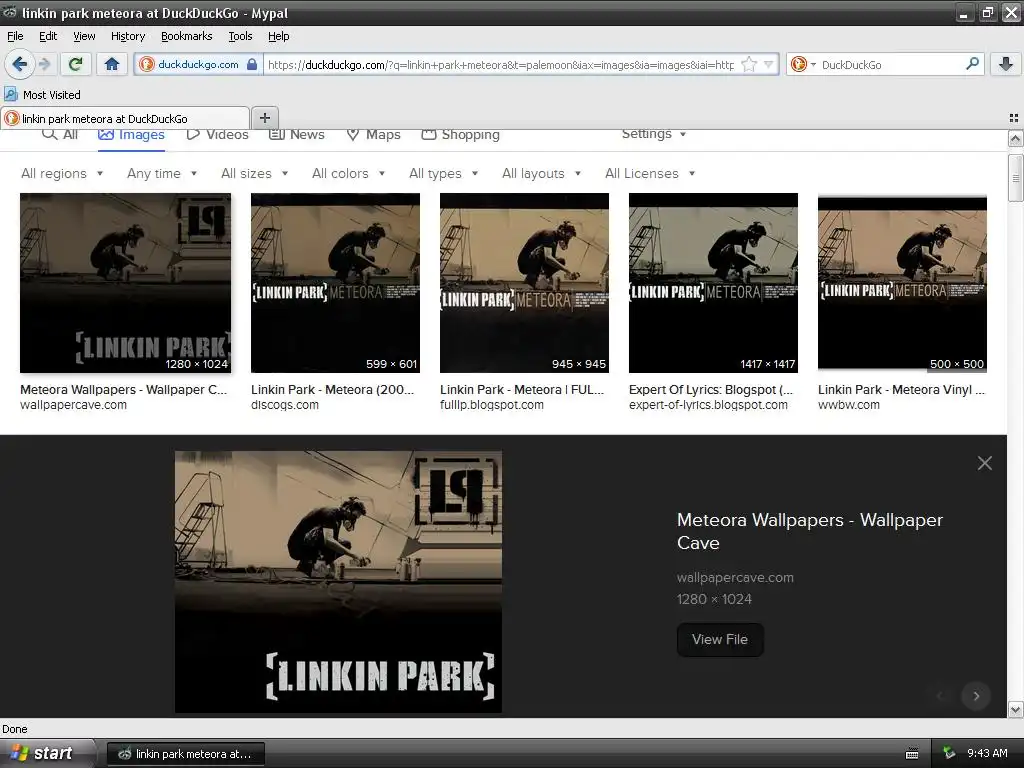Click the scrollbar up arrow

[1015, 138]
